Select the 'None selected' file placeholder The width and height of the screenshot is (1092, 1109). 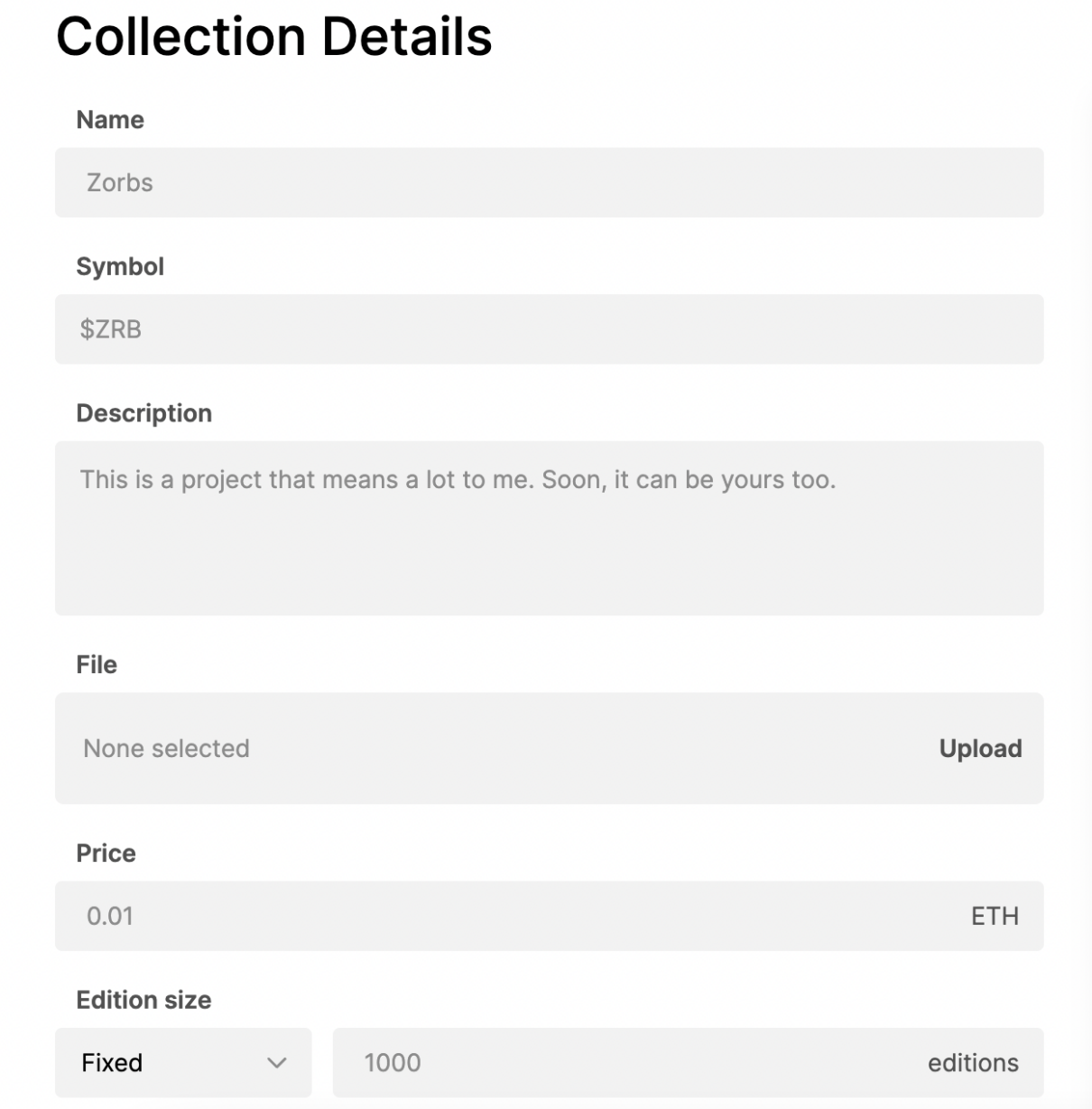coord(166,749)
